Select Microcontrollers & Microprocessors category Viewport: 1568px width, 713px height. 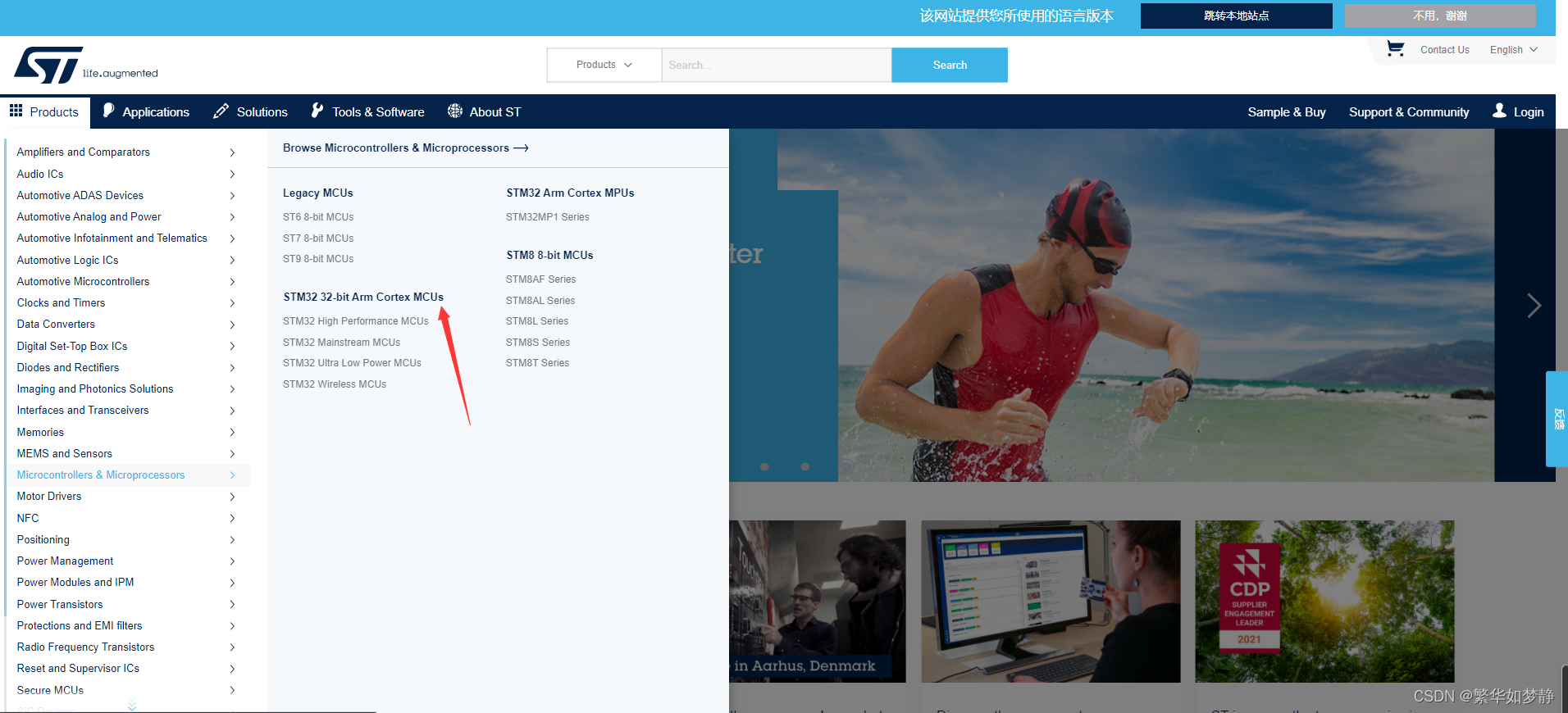(x=128, y=475)
